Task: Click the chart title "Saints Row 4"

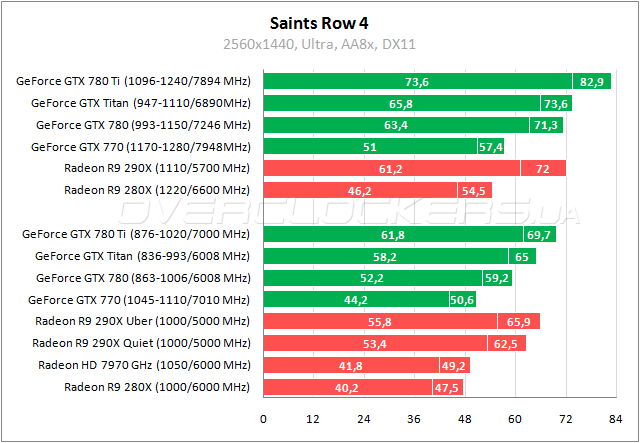Action: (x=319, y=24)
